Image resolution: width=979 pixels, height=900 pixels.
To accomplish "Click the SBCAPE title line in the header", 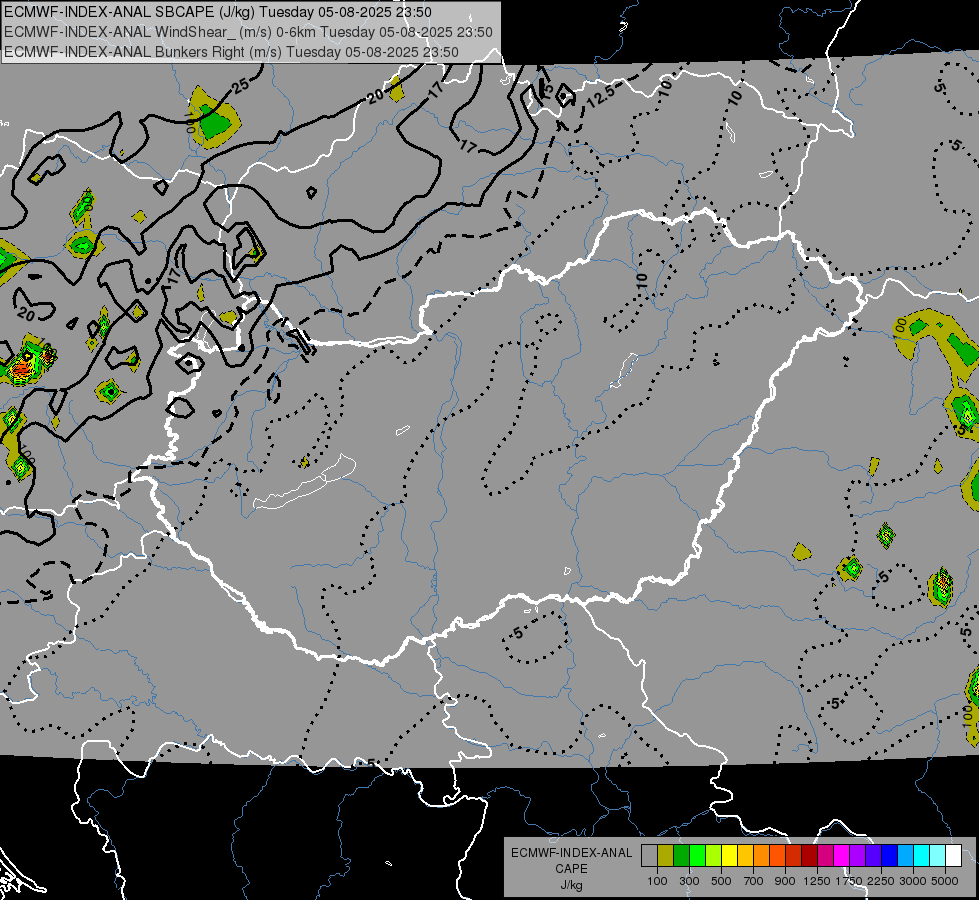I will 217,12.
